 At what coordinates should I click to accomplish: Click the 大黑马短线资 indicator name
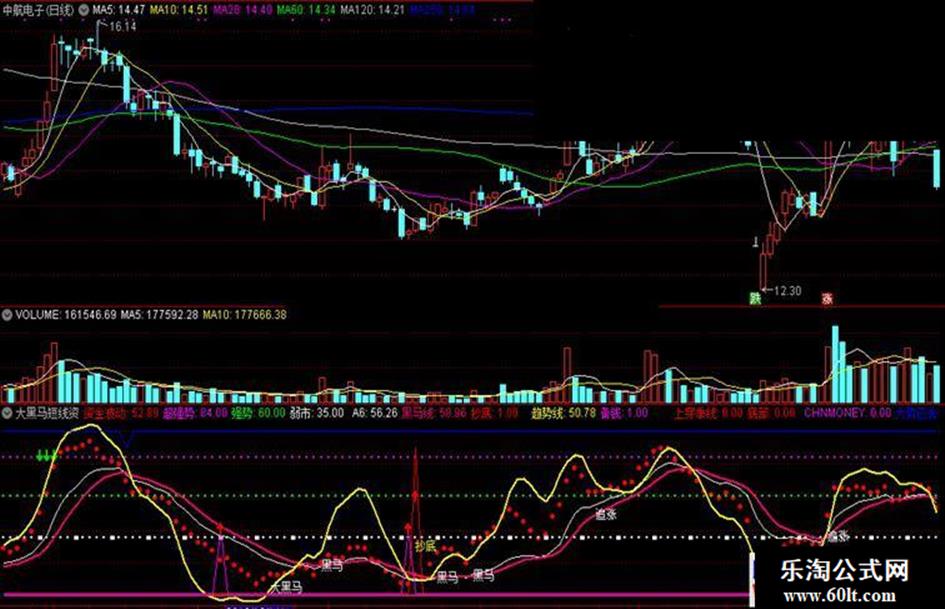(47, 413)
